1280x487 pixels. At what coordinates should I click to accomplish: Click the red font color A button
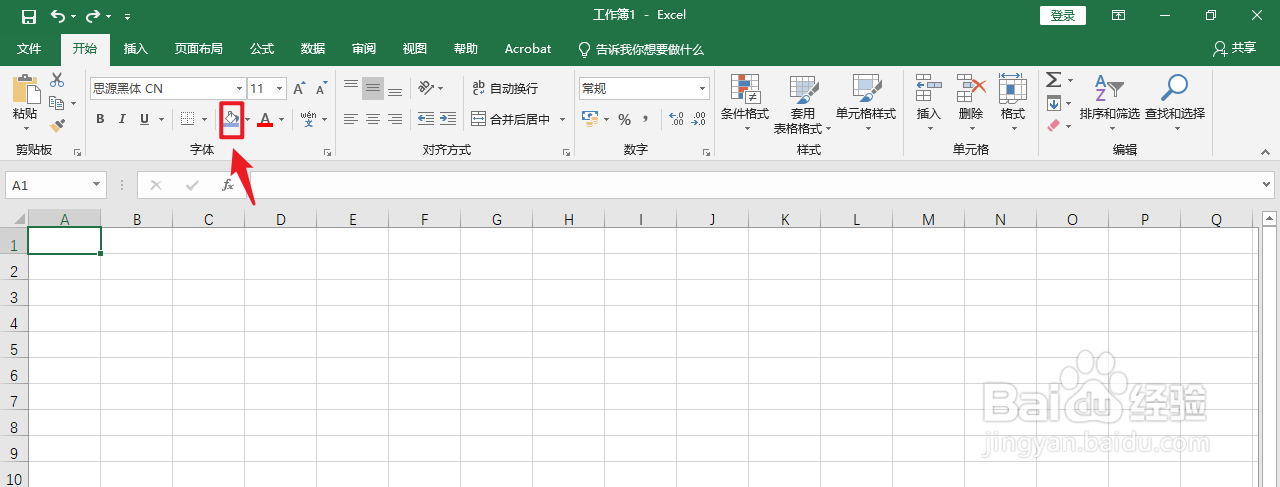click(x=265, y=119)
